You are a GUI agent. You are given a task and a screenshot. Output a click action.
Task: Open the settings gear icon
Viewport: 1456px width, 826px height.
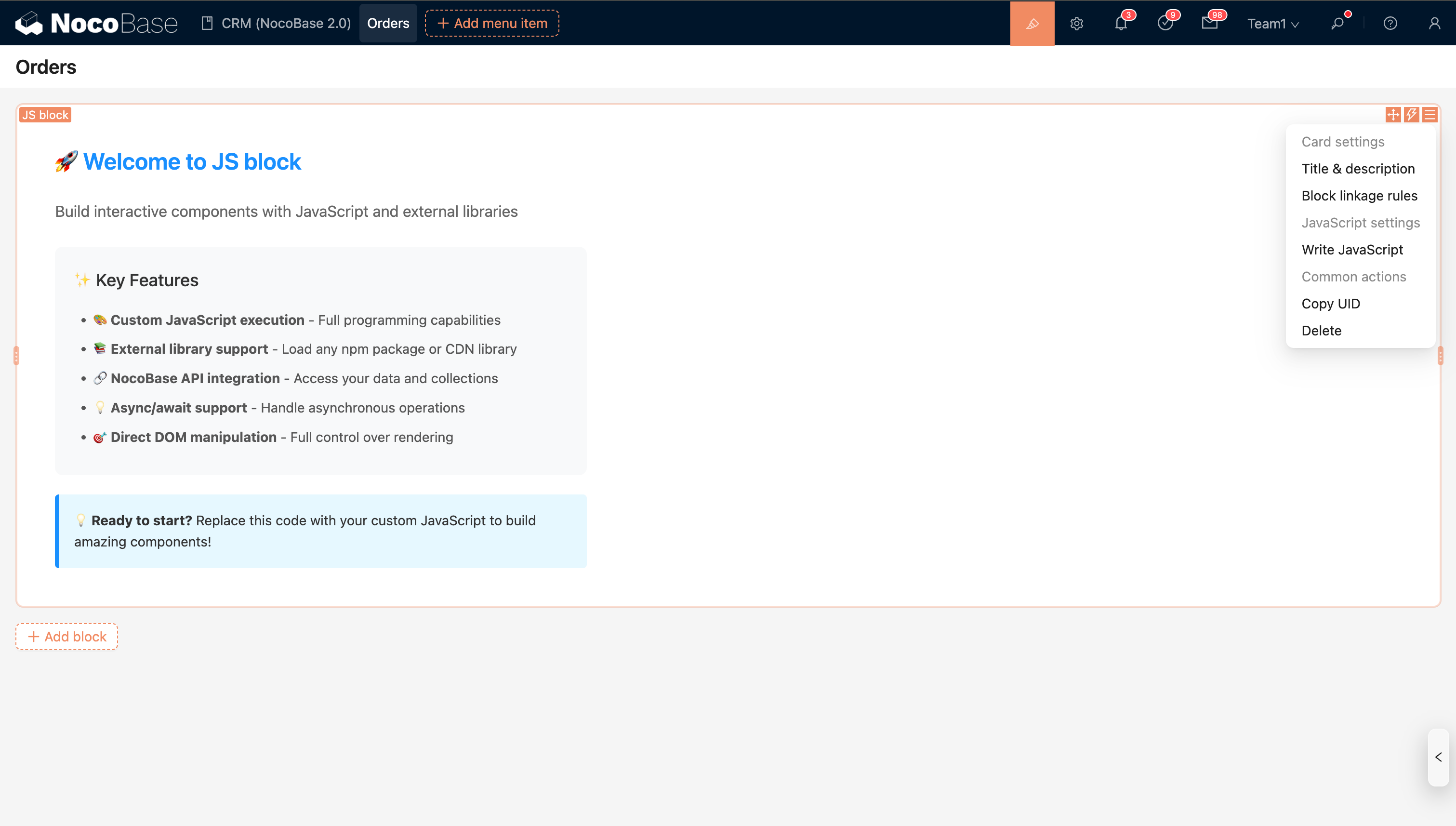[1076, 23]
